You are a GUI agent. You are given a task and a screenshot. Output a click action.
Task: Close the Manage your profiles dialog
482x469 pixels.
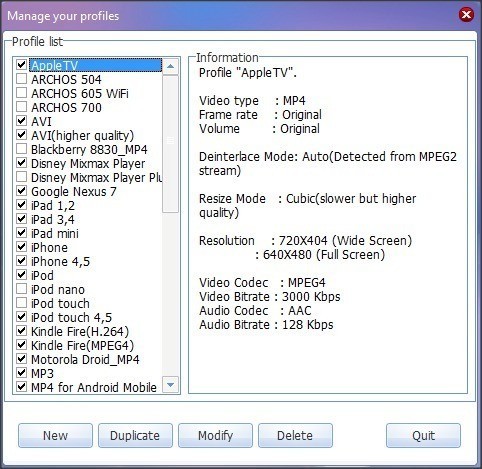pos(466,15)
